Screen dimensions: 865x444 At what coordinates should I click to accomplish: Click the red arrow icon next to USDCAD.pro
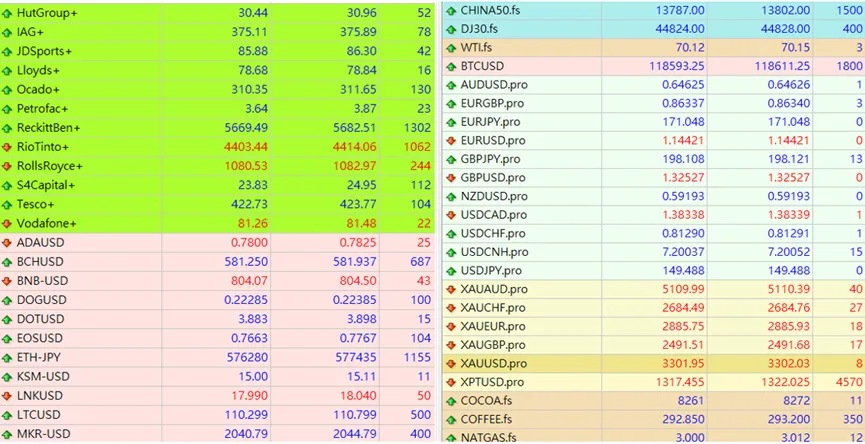coord(451,215)
